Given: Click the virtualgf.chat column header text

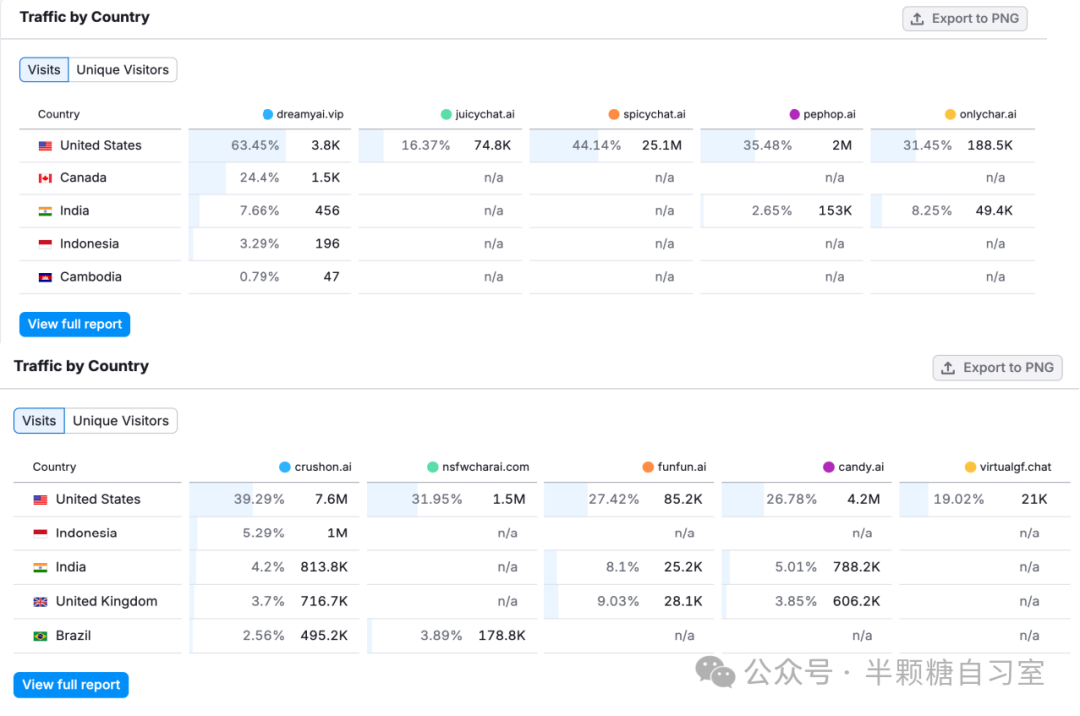Looking at the screenshot, I should pos(1015,467).
